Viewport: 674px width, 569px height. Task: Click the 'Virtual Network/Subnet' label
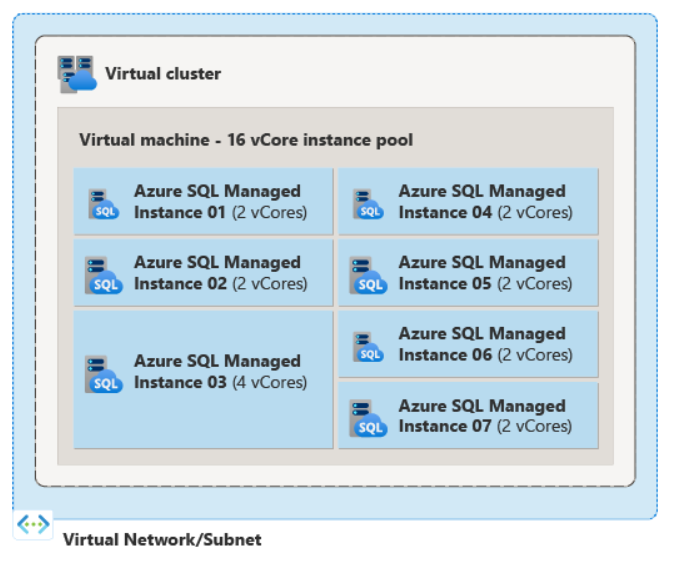162,540
